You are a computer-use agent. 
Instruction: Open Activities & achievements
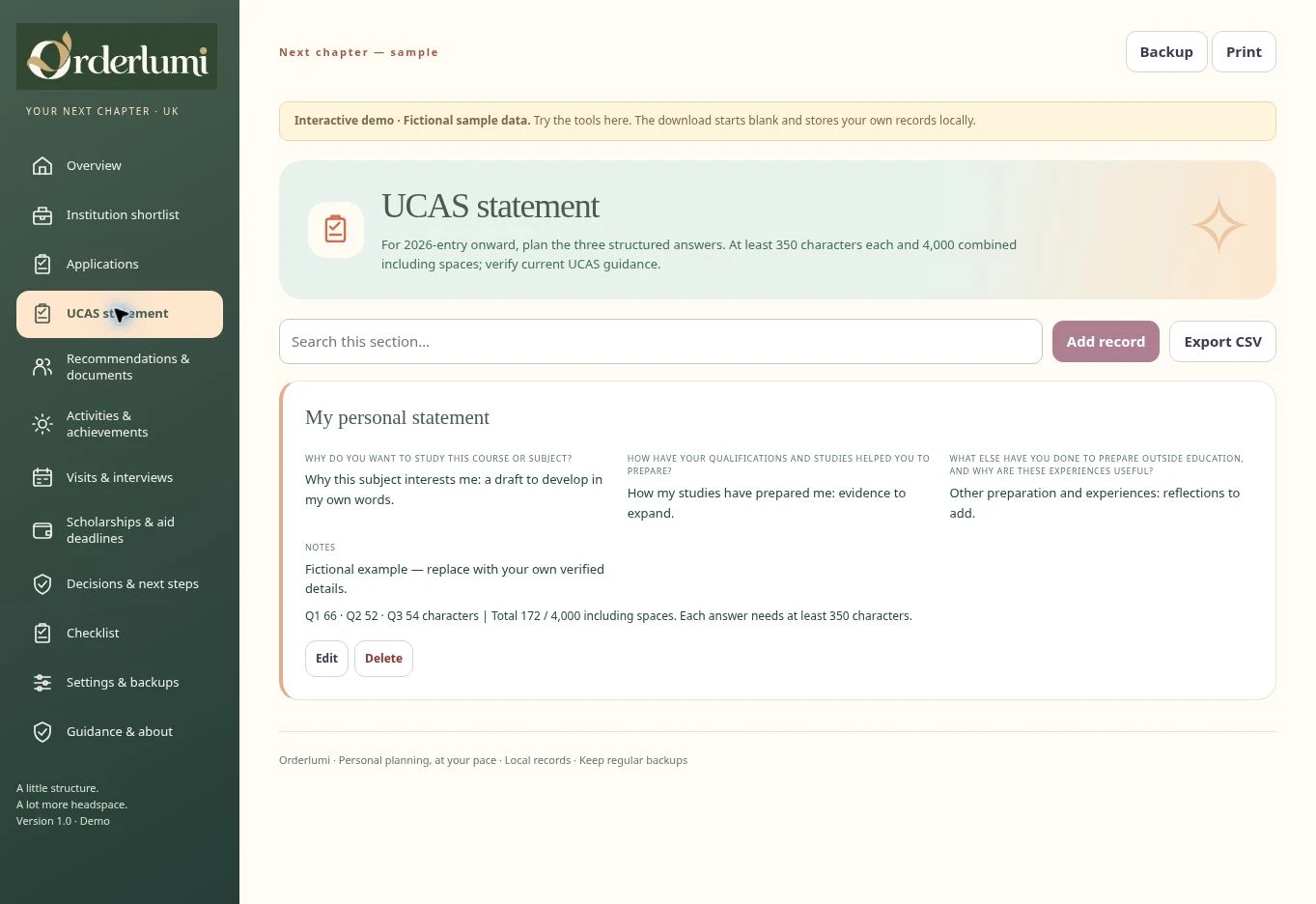pyautogui.click(x=120, y=424)
